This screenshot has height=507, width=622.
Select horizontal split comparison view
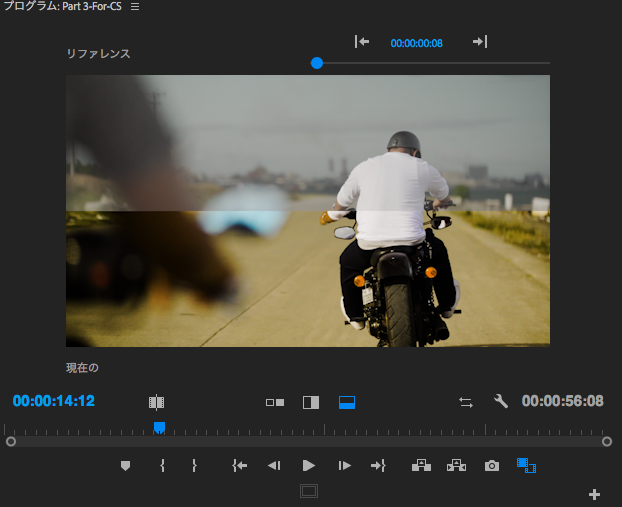347,402
